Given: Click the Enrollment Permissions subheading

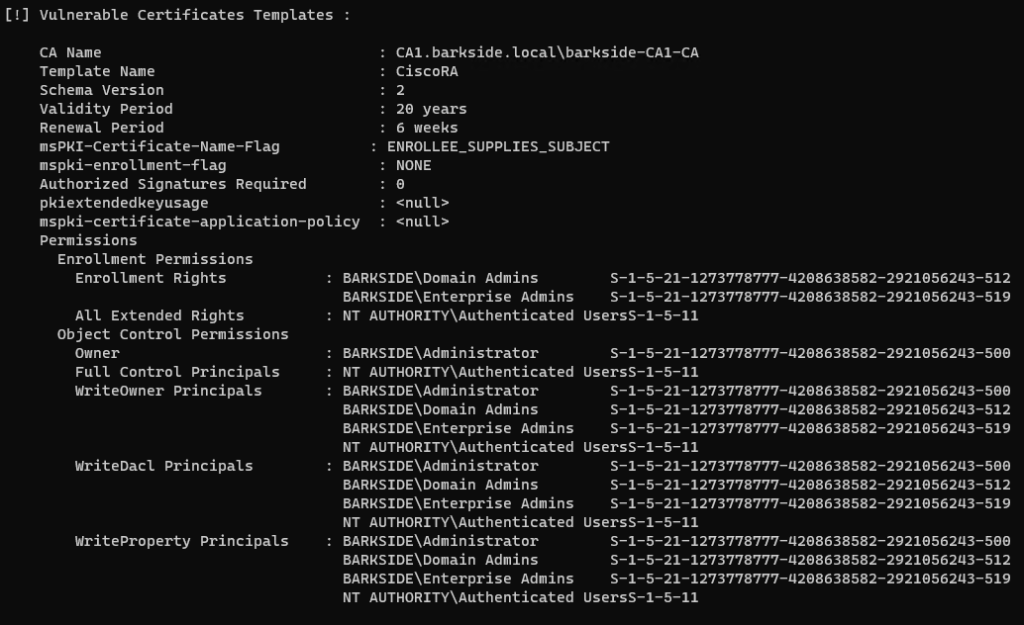Looking at the screenshot, I should tap(155, 259).
